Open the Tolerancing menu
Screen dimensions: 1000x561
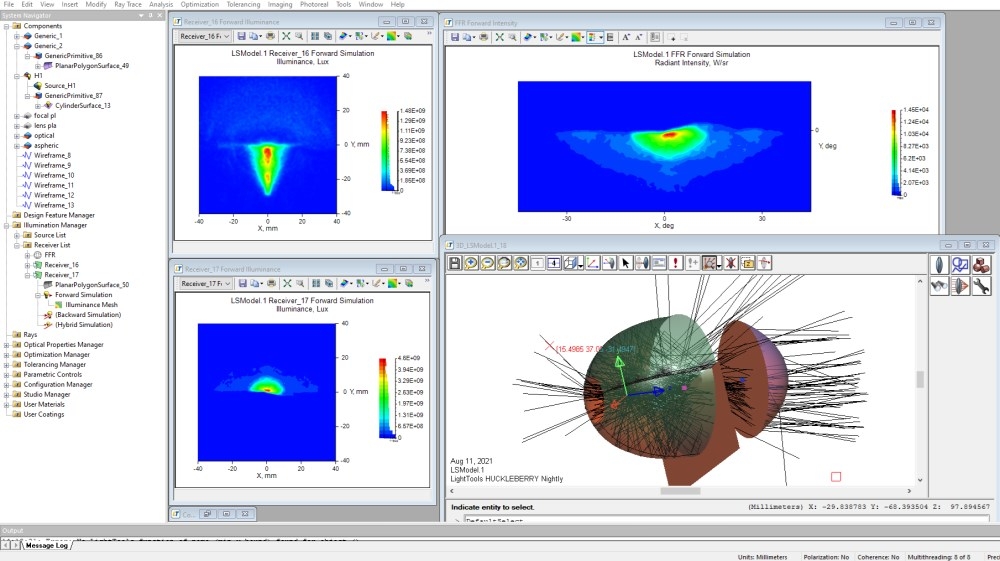[x=243, y=5]
